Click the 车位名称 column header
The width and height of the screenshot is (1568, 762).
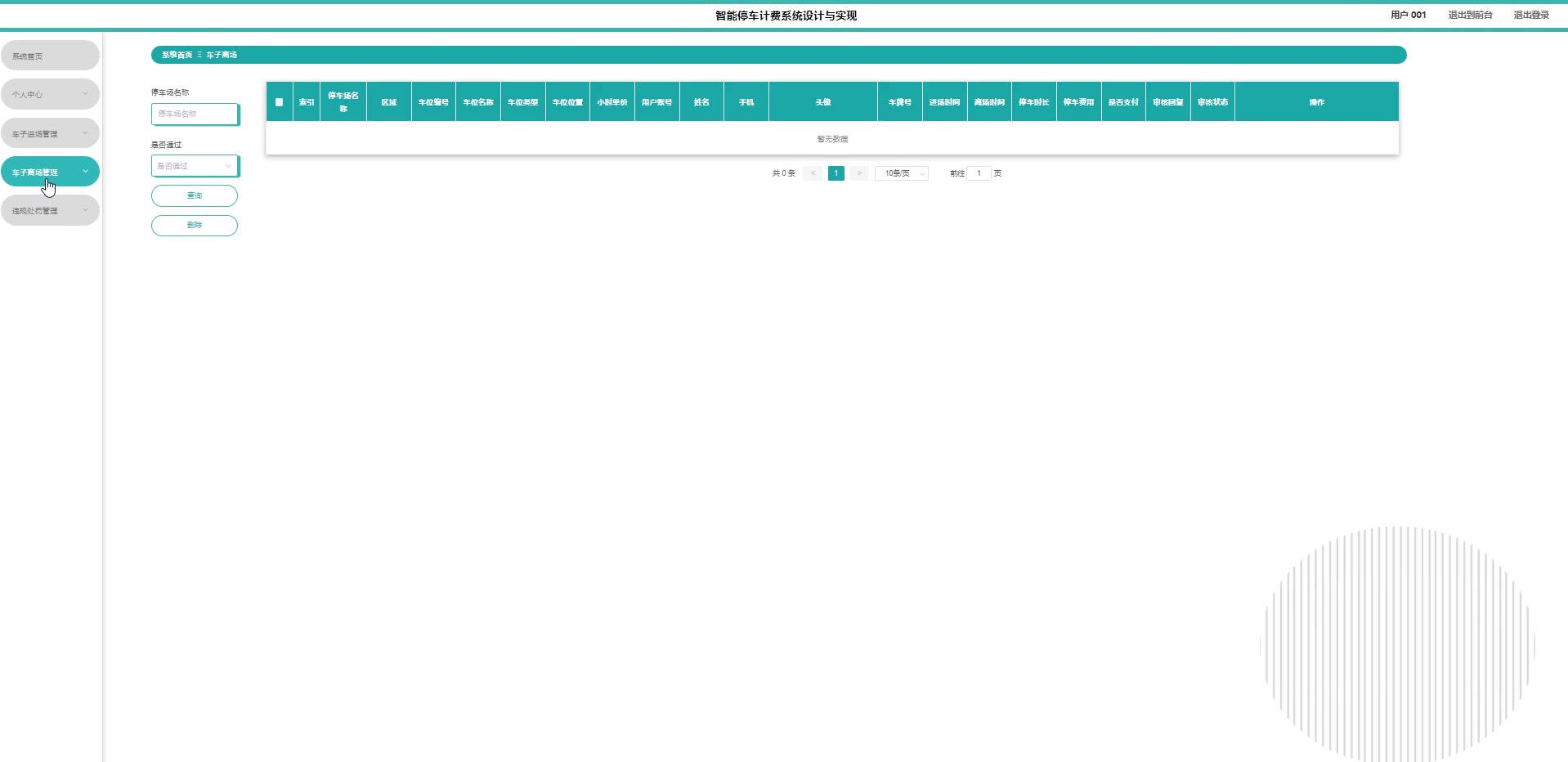[x=478, y=102]
